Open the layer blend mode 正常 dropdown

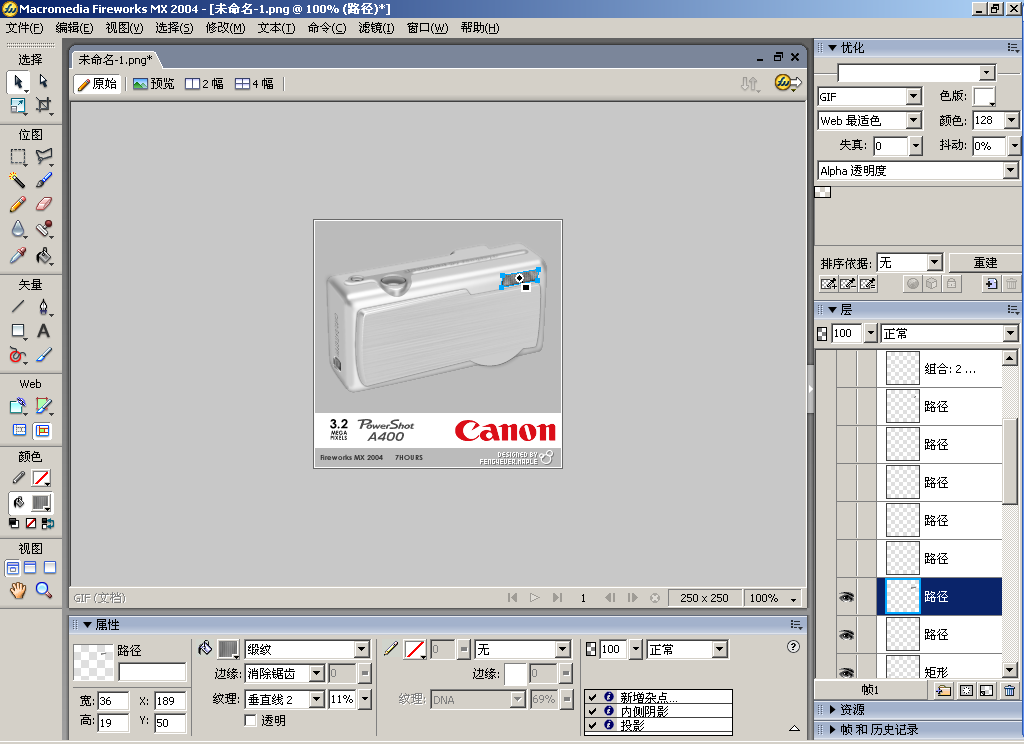click(1010, 333)
